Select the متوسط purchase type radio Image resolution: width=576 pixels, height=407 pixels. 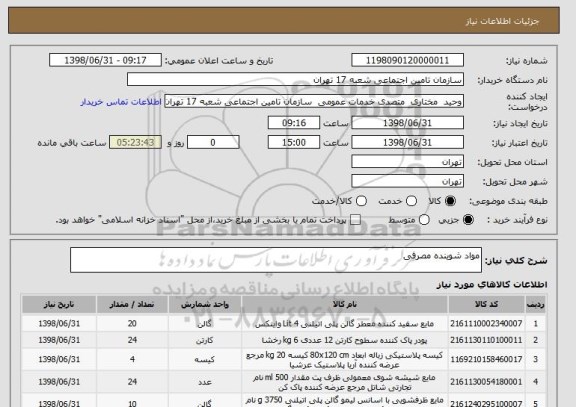point(424,220)
